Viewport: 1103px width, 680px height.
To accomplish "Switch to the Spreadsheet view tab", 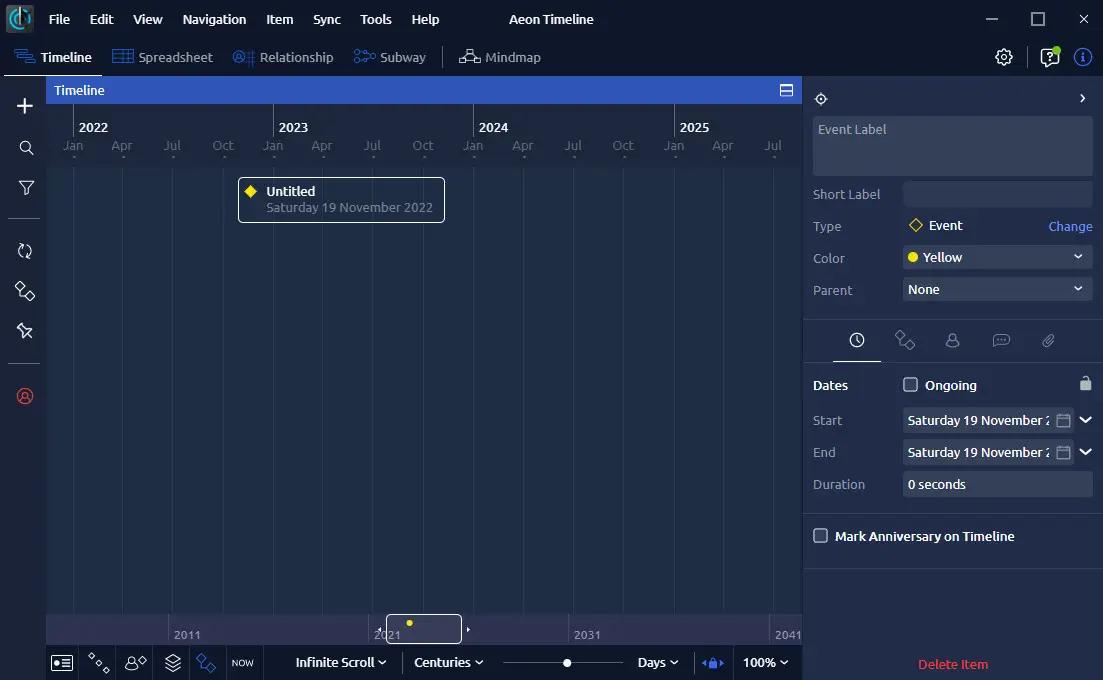I will click(162, 57).
